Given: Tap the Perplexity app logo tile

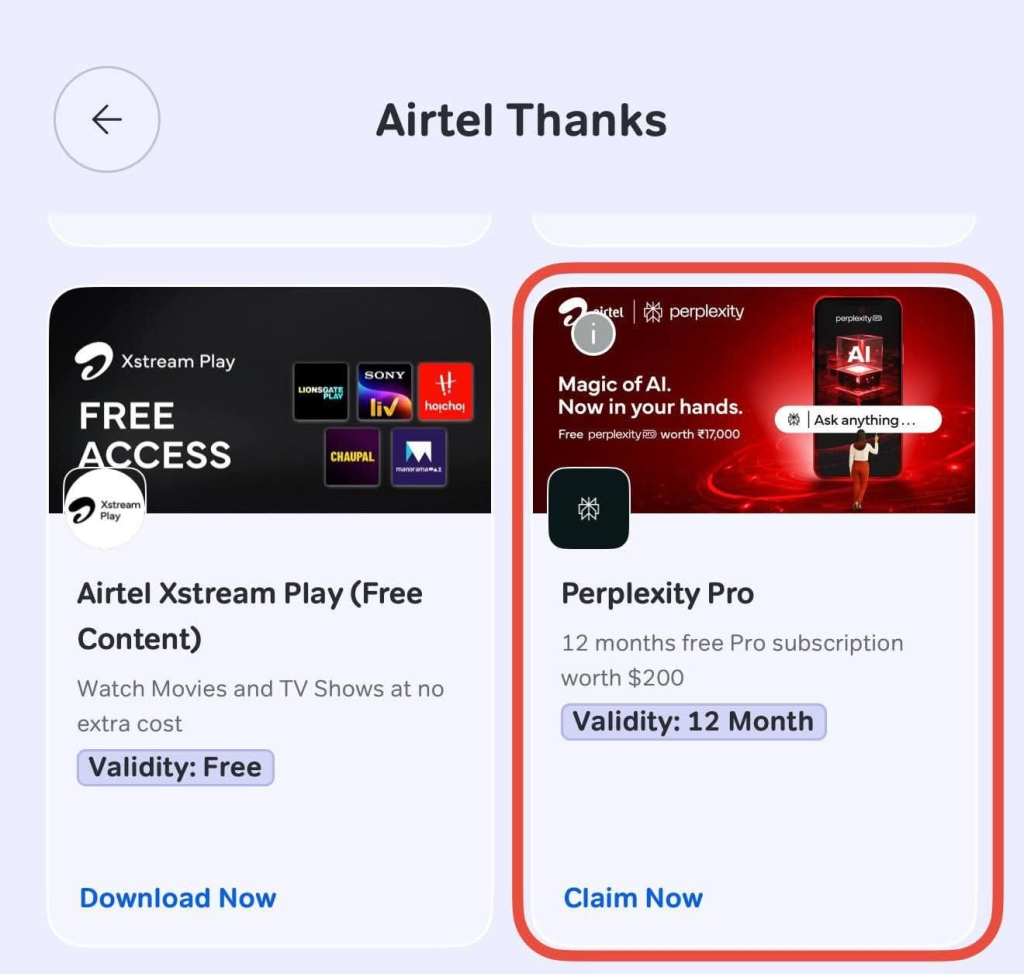Looking at the screenshot, I should point(589,508).
